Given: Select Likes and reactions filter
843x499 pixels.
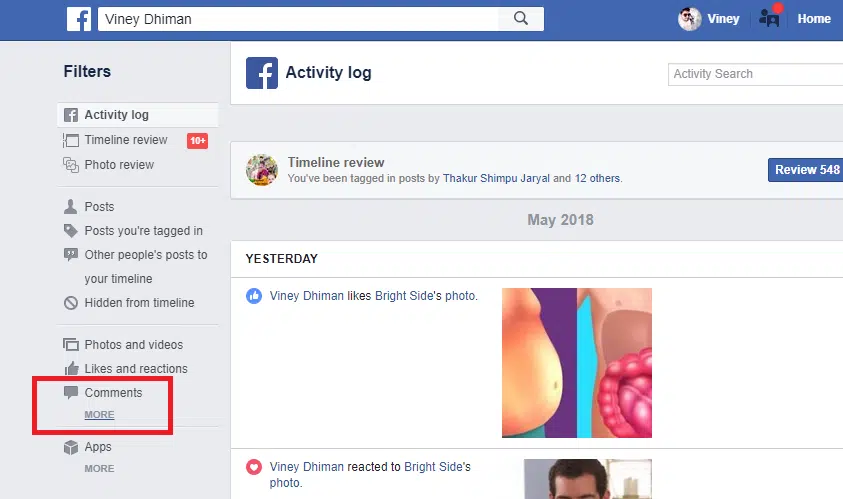Looking at the screenshot, I should click(x=136, y=368).
